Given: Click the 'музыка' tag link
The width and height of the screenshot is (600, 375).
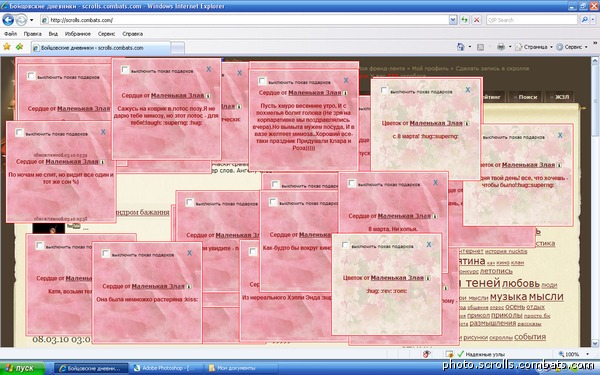Looking at the screenshot, I should 508,297.
